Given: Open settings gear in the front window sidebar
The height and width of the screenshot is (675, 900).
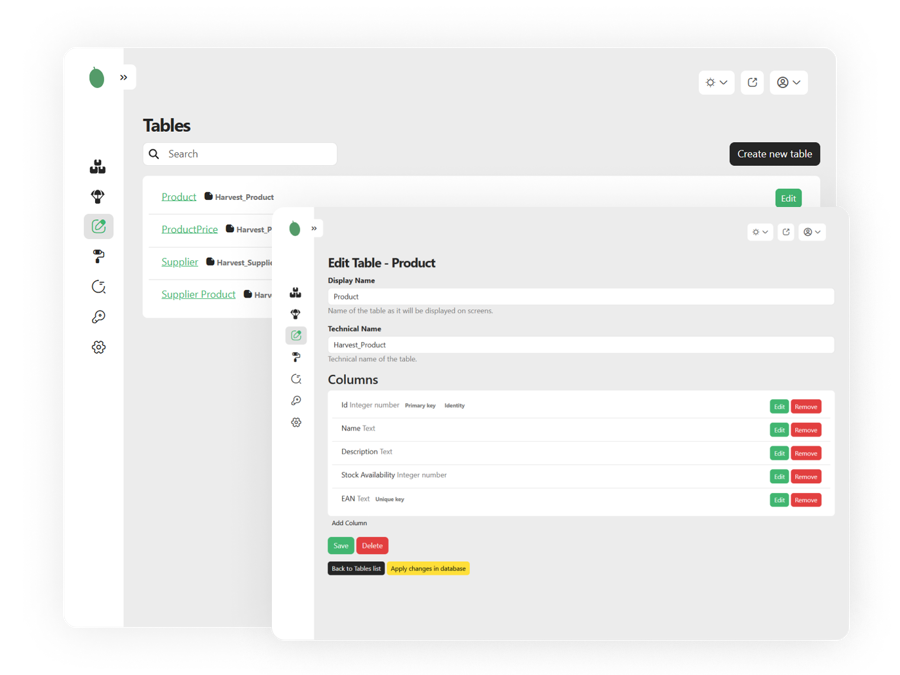Looking at the screenshot, I should click(296, 423).
